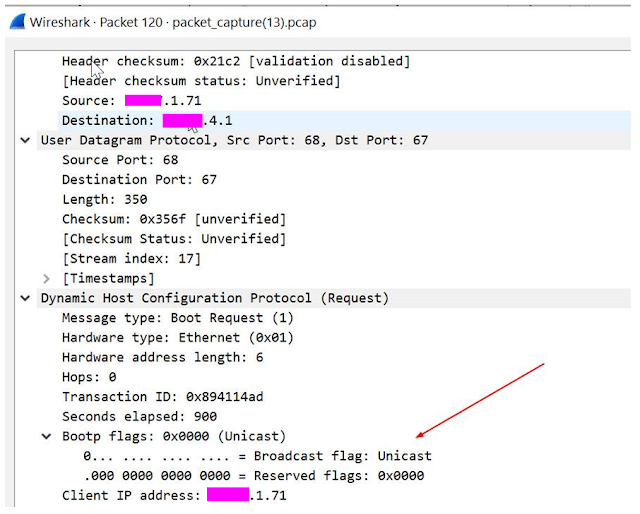Image resolution: width=640 pixels, height=514 pixels.
Task: Select Transaction ID: 0x894114ad row
Action: tap(162, 397)
